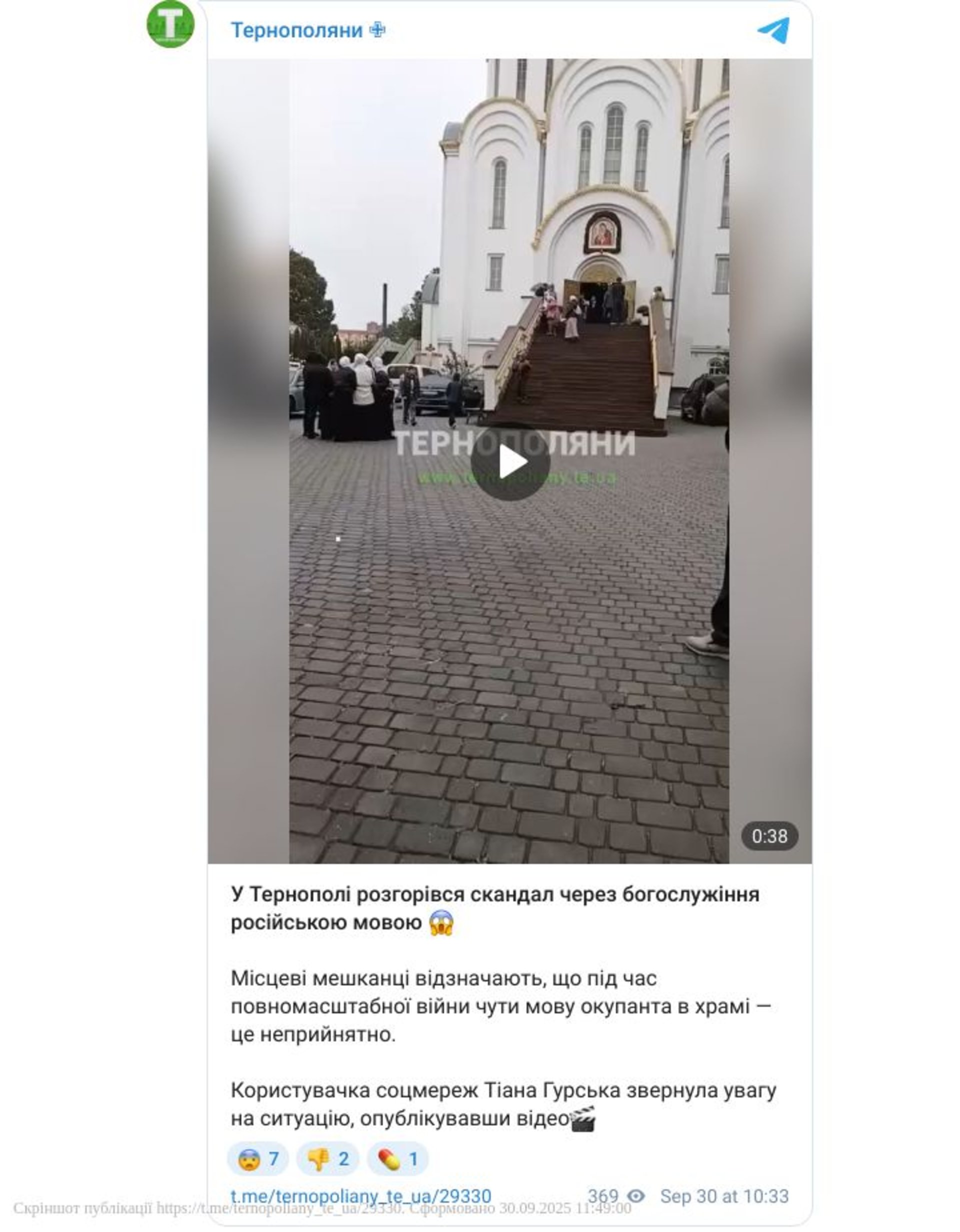Click the 369 views count

[603, 1196]
